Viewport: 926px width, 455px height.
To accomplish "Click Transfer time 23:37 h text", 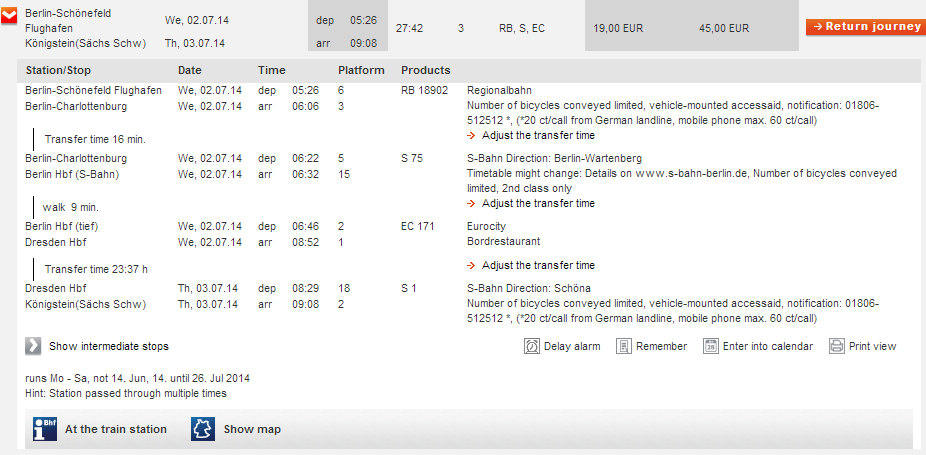I will point(96,269).
